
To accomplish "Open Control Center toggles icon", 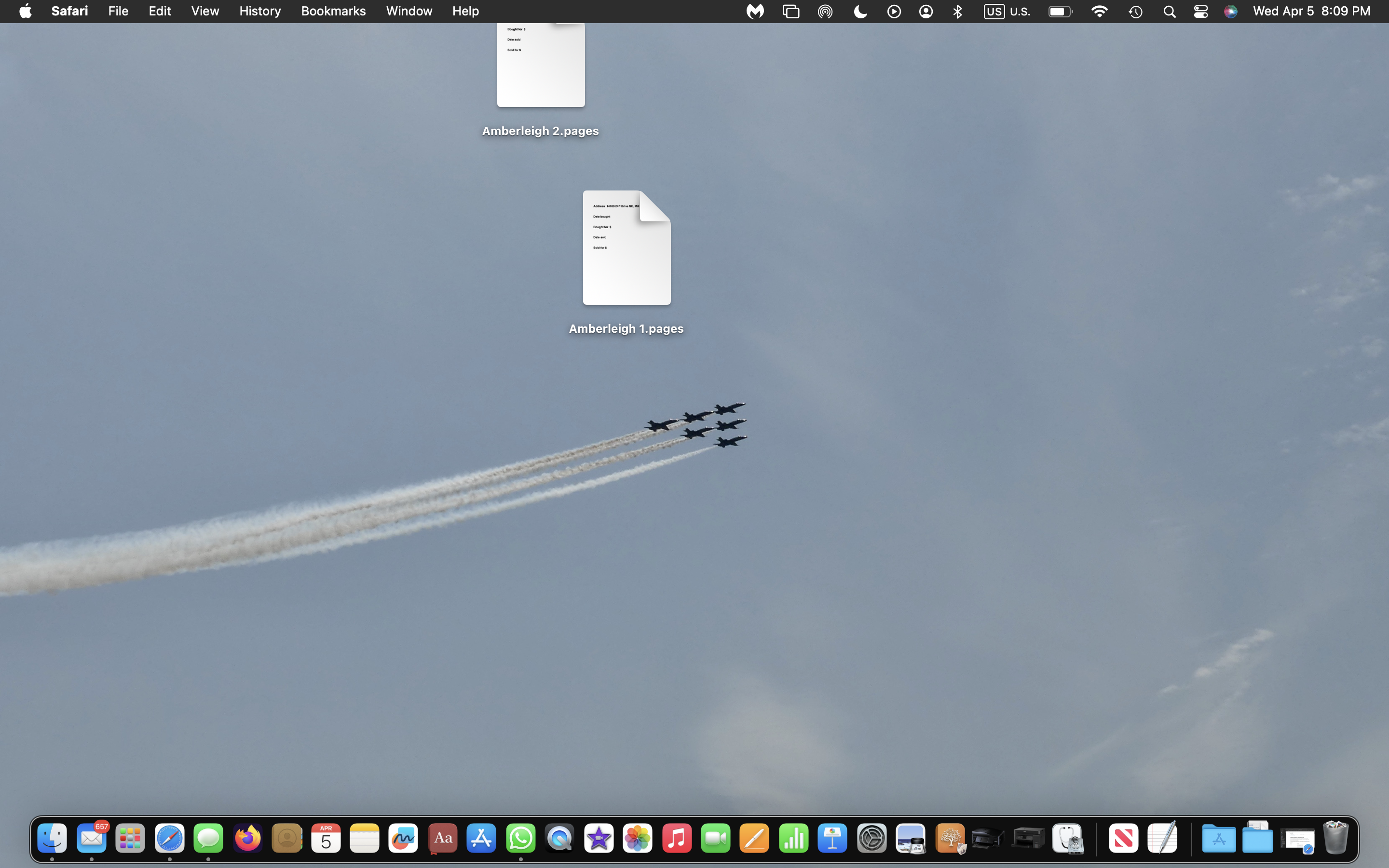I will click(x=1201, y=12).
